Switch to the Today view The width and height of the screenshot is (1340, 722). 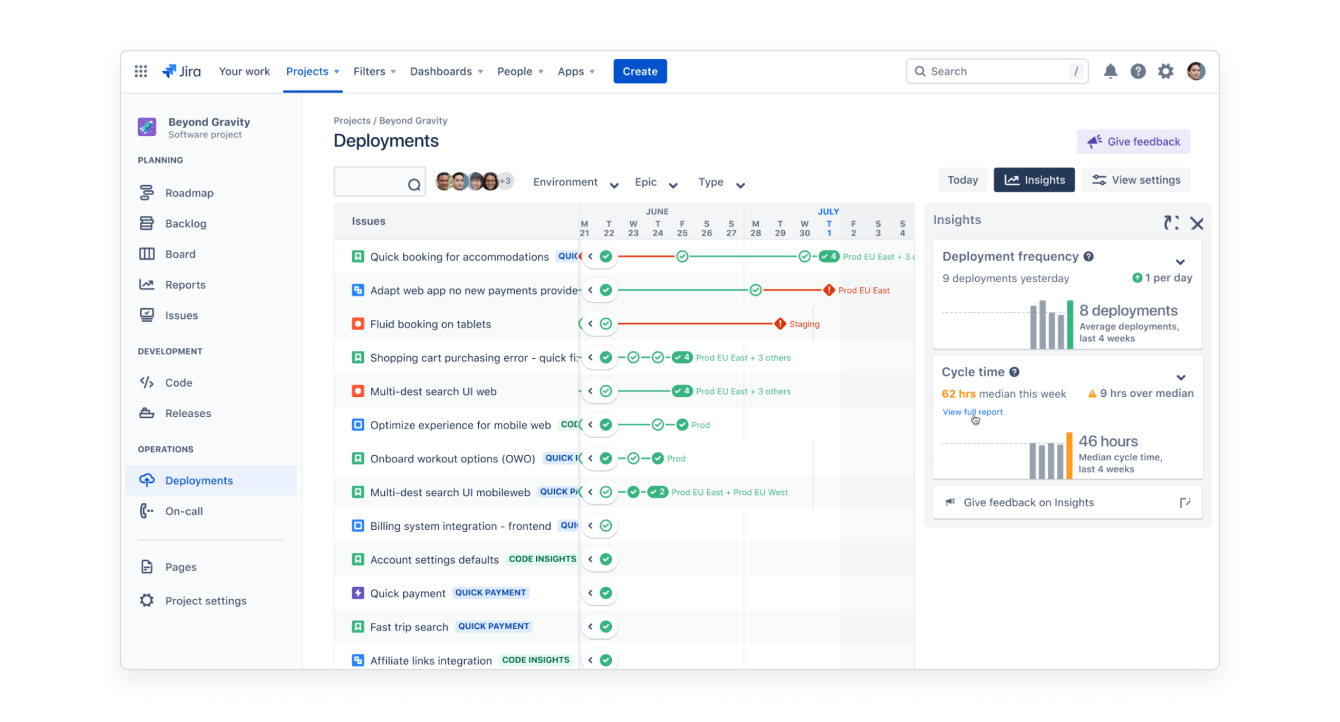962,179
